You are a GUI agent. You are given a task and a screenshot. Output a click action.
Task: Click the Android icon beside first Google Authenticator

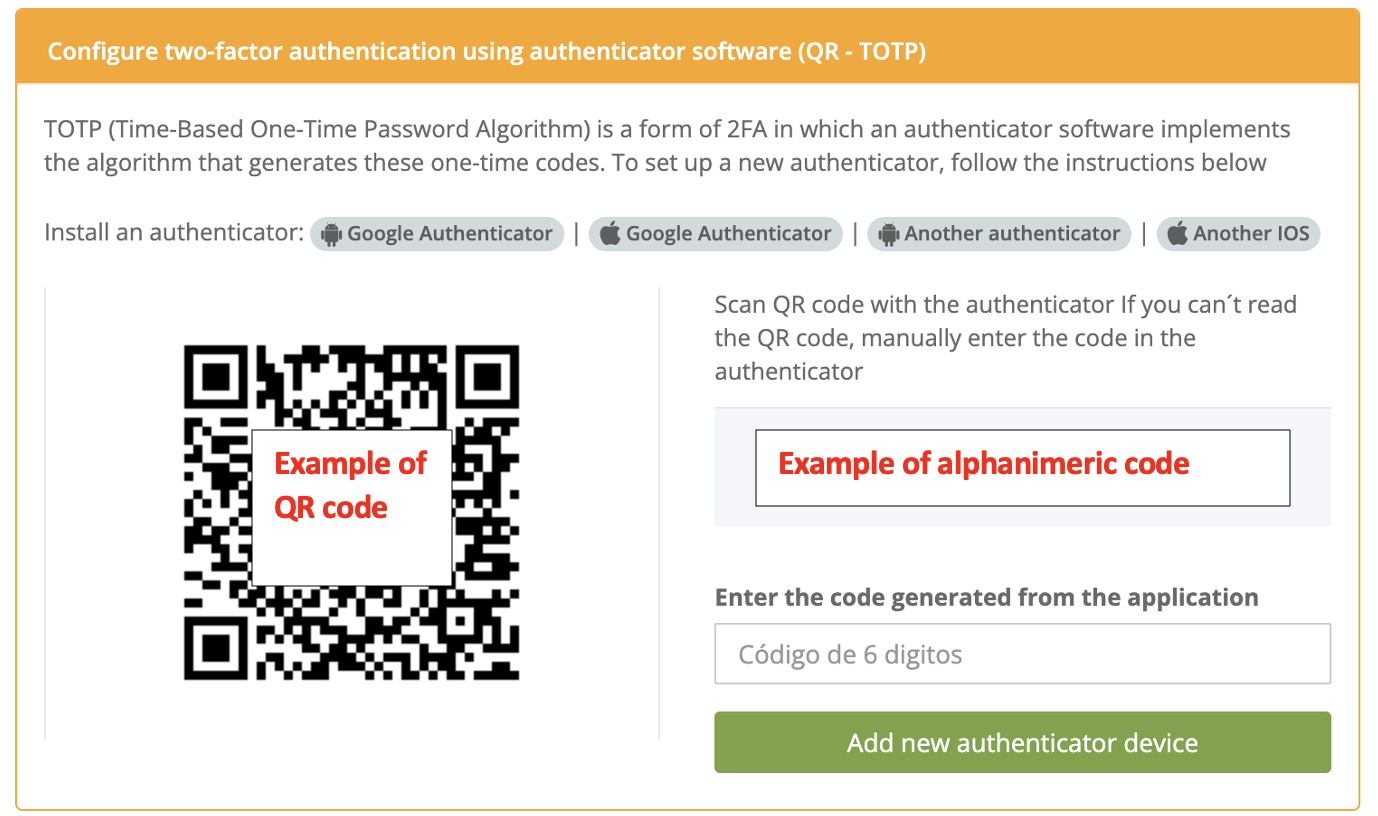click(331, 235)
